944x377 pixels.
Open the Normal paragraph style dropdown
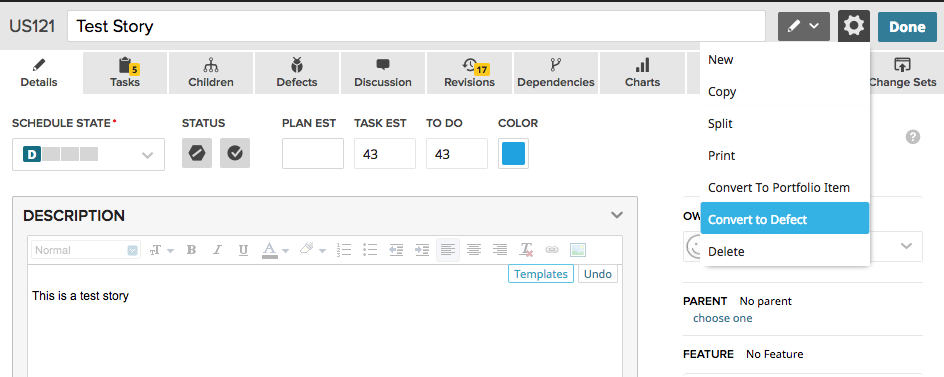[85, 250]
